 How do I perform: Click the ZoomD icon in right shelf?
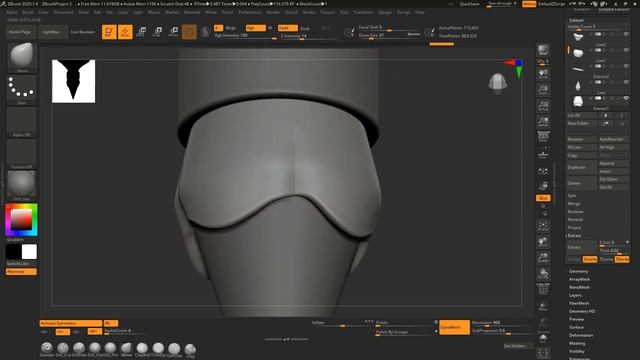click(543, 258)
